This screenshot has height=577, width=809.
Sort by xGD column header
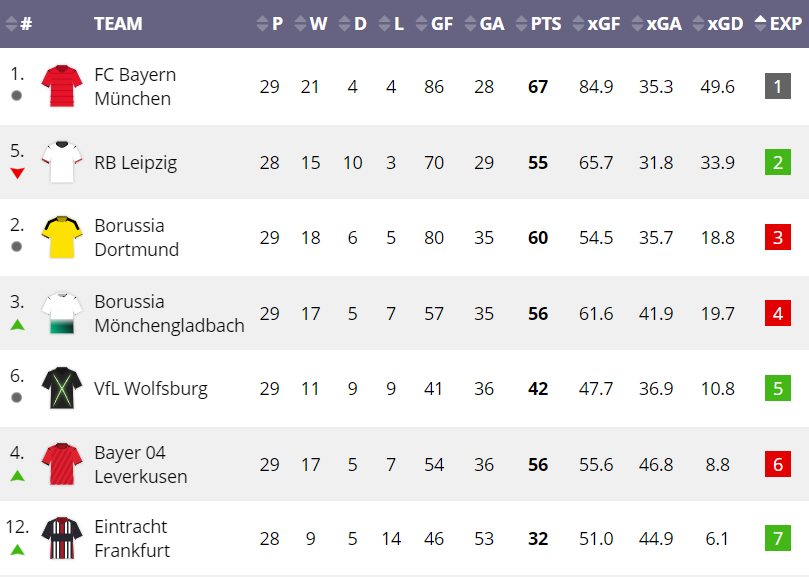tap(718, 24)
